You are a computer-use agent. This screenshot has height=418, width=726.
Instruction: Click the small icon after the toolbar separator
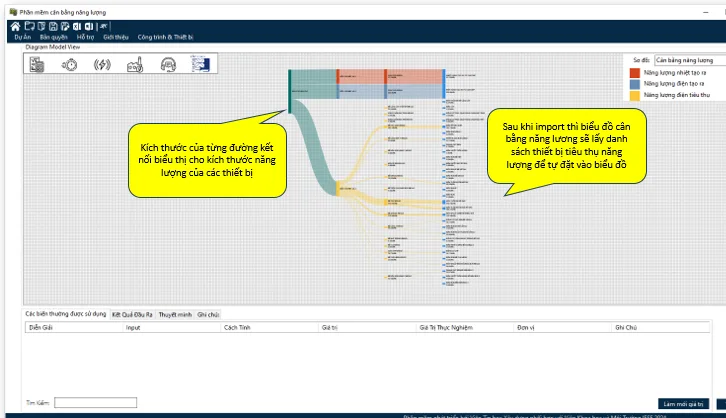(104, 26)
